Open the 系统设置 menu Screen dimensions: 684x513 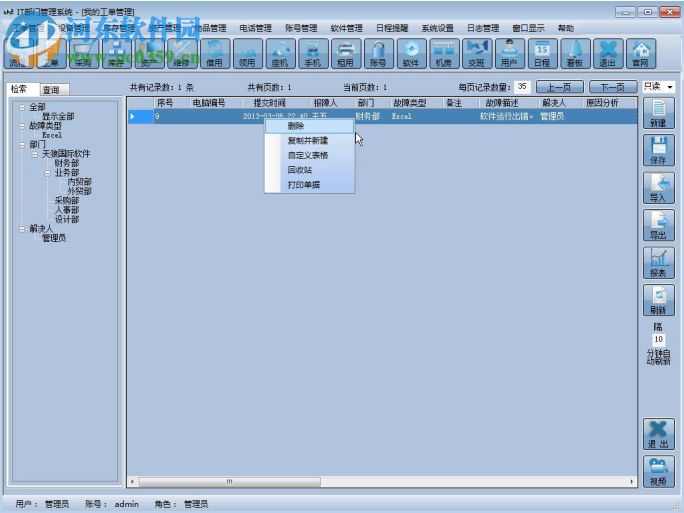point(438,28)
